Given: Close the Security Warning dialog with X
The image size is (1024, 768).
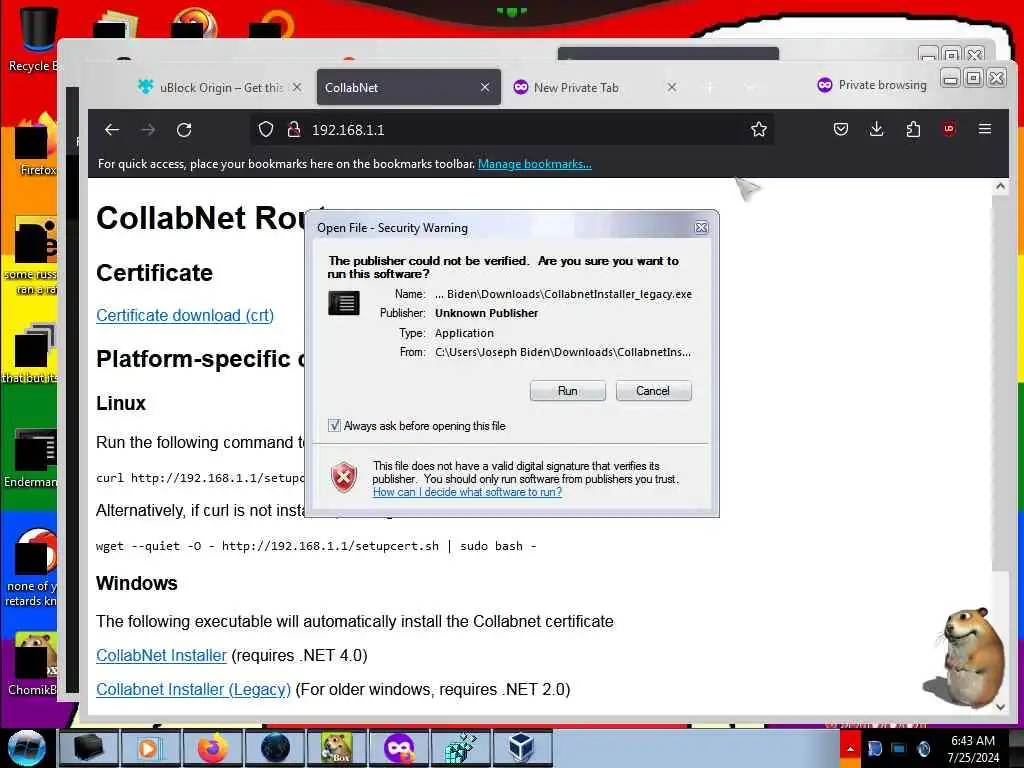Looking at the screenshot, I should (x=701, y=227).
